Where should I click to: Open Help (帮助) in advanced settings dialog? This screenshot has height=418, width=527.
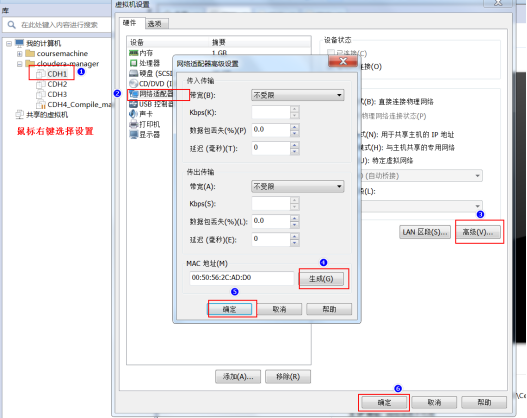tap(329, 309)
